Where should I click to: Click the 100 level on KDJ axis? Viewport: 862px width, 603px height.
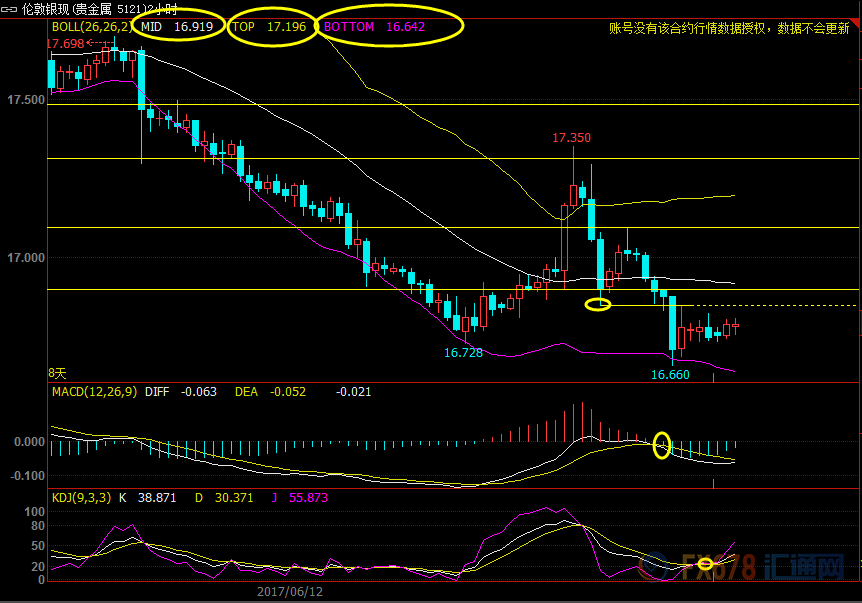click(x=34, y=512)
